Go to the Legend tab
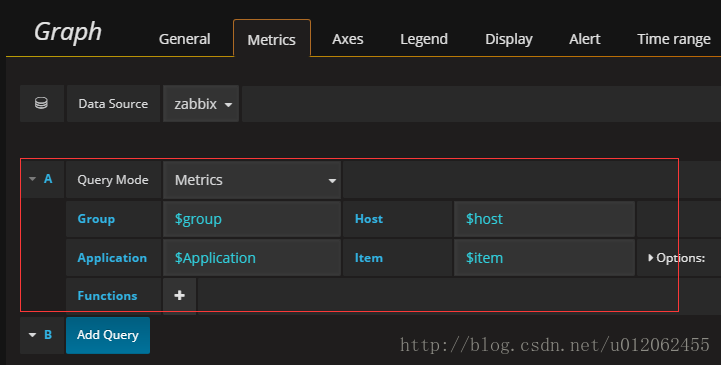The height and width of the screenshot is (365, 721). tap(424, 39)
